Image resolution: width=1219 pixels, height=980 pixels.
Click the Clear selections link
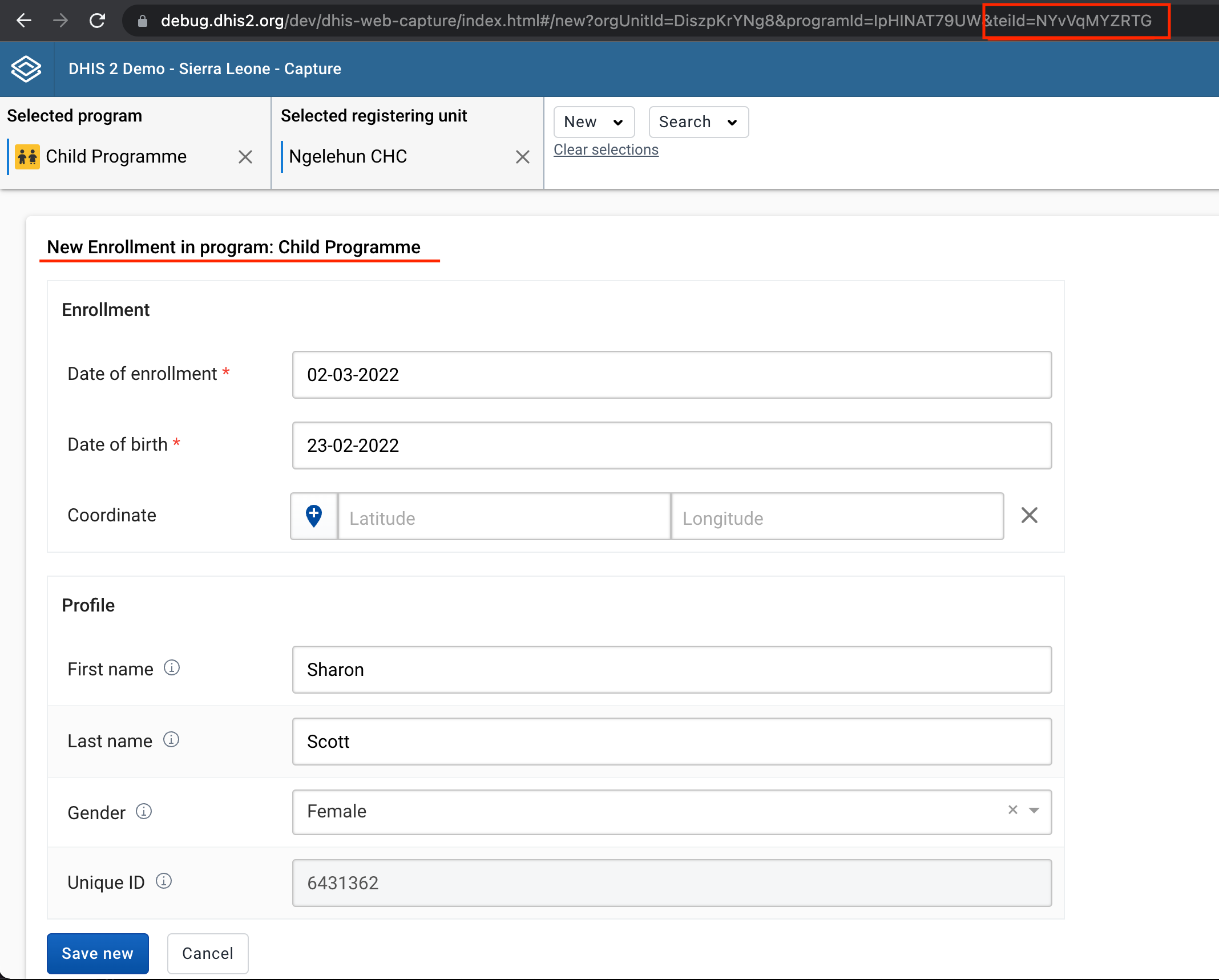click(x=606, y=149)
